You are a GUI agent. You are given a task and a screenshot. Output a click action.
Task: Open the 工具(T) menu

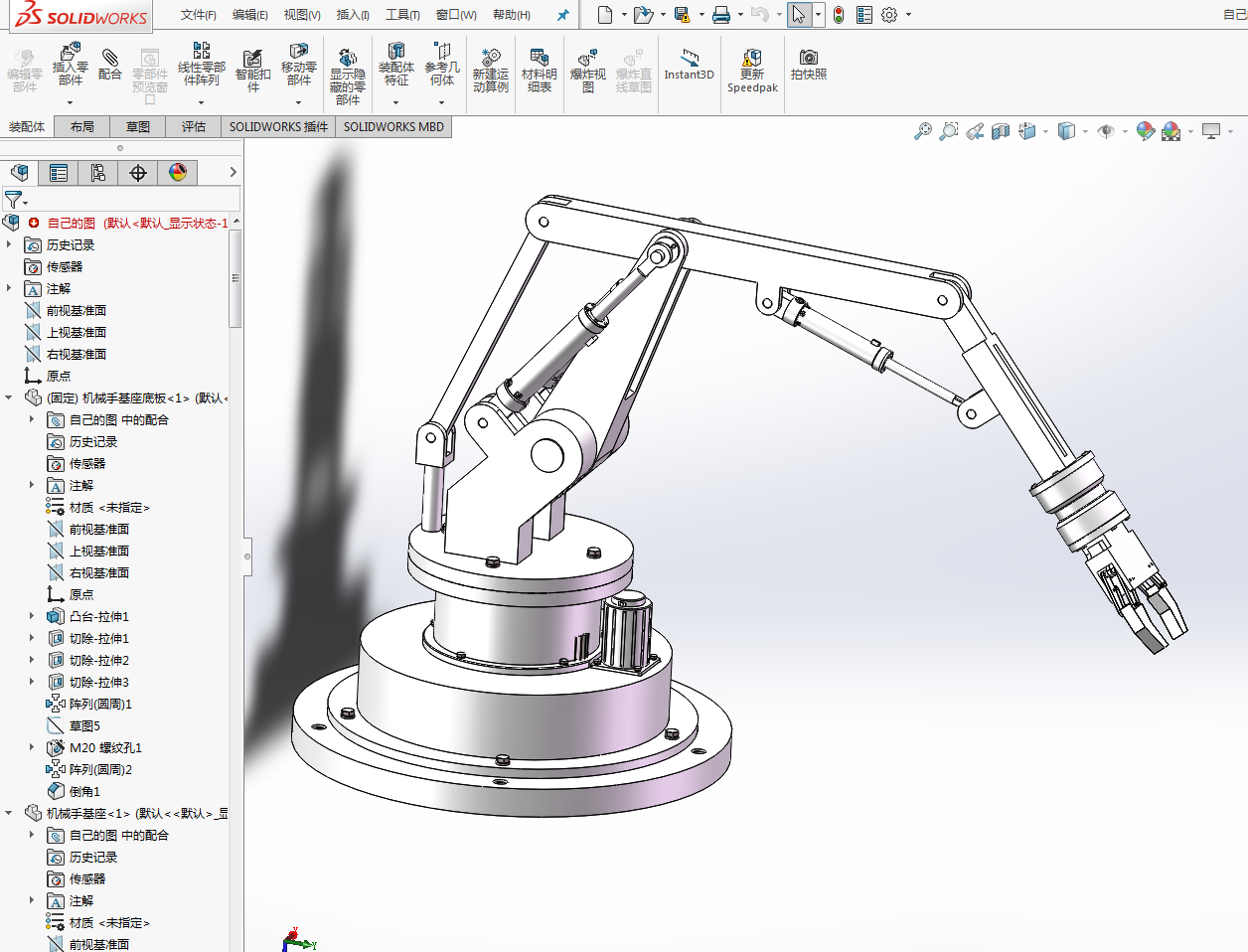point(402,15)
